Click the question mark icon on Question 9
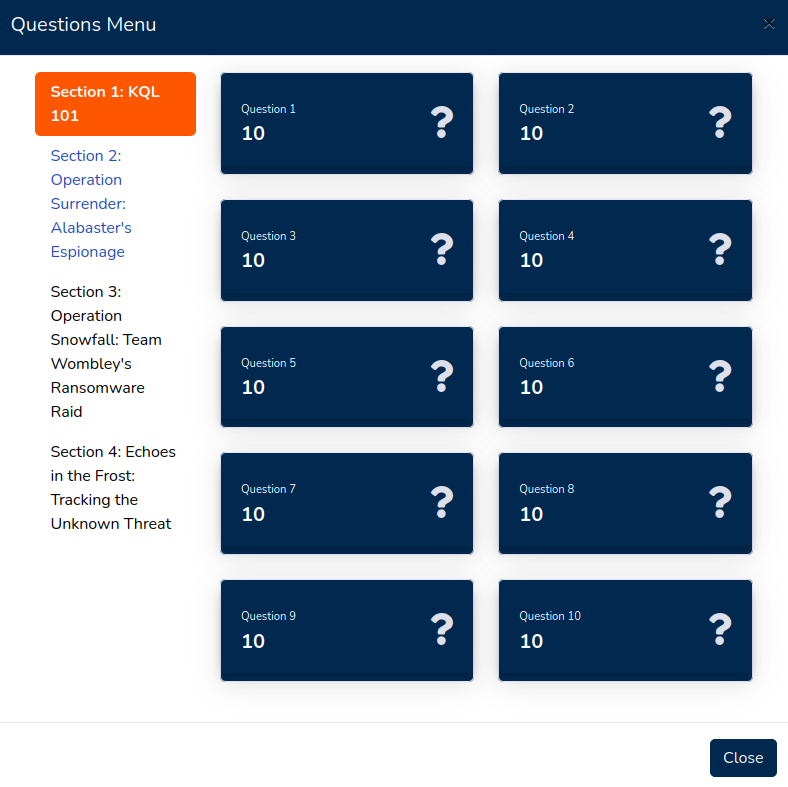The width and height of the screenshot is (788, 787). [442, 630]
